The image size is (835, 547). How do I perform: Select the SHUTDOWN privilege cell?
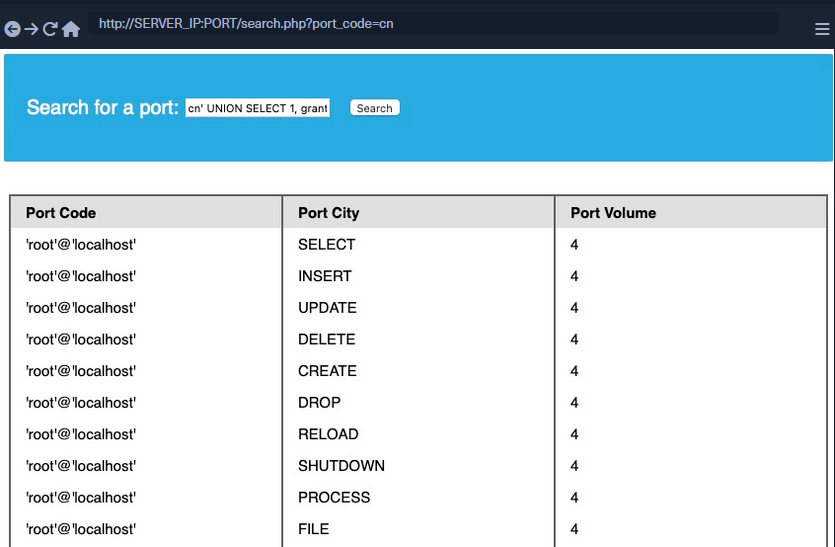coord(341,466)
